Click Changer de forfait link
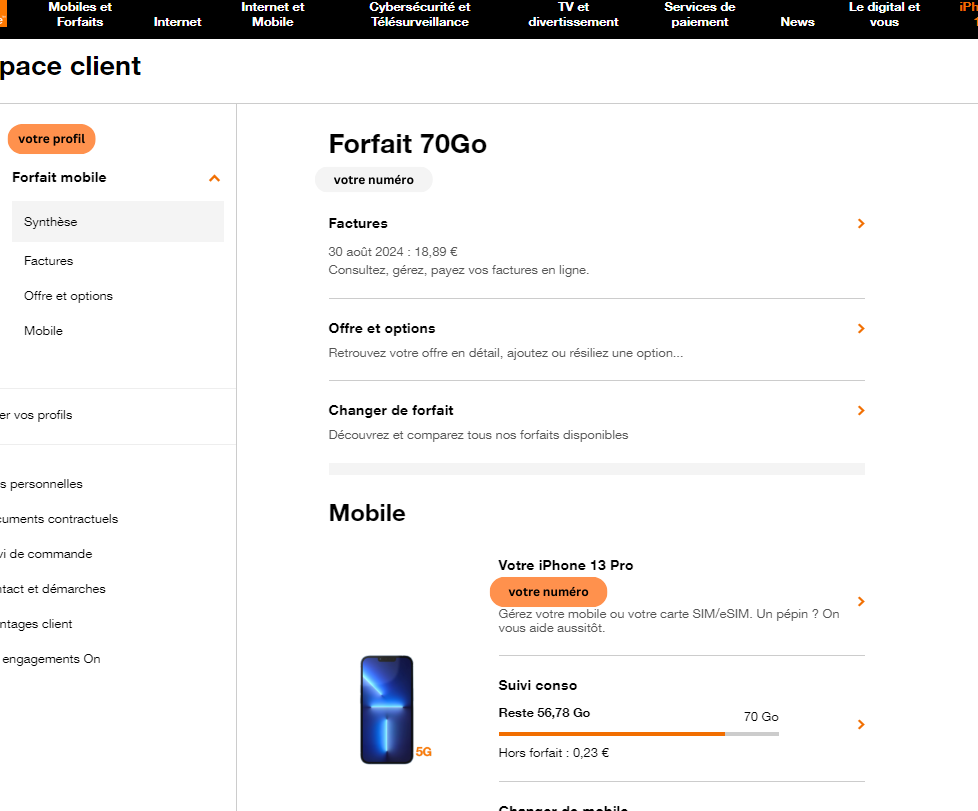978x811 pixels. click(x=391, y=411)
